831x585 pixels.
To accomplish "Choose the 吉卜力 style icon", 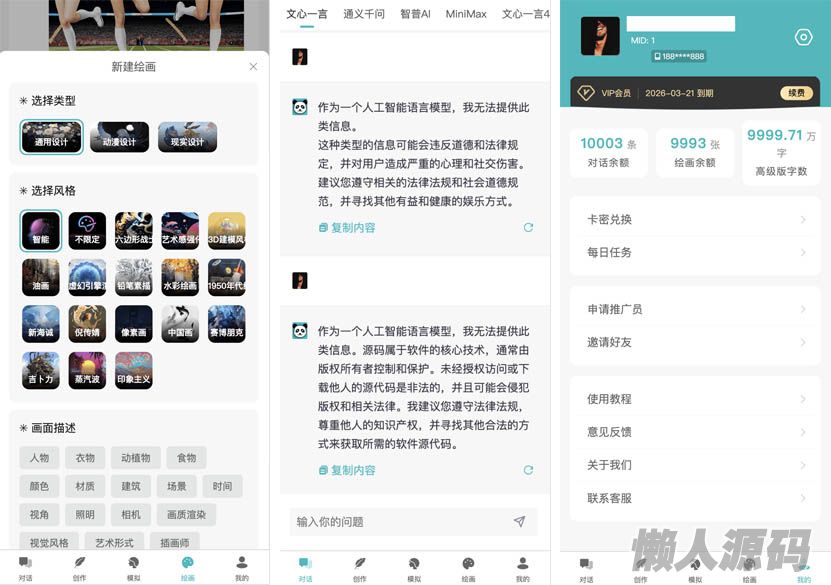I will tap(41, 370).
